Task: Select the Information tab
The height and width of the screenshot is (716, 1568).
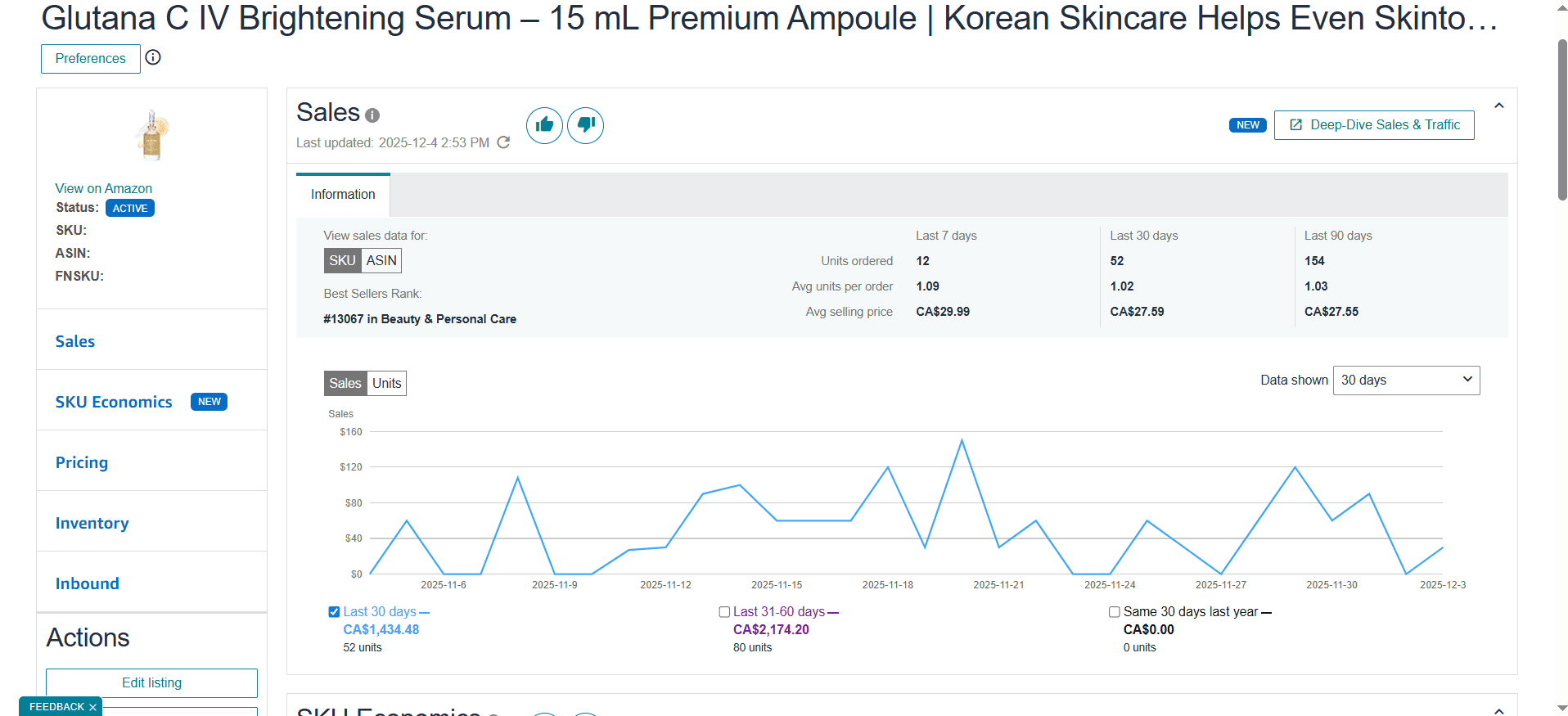Action: 343,195
